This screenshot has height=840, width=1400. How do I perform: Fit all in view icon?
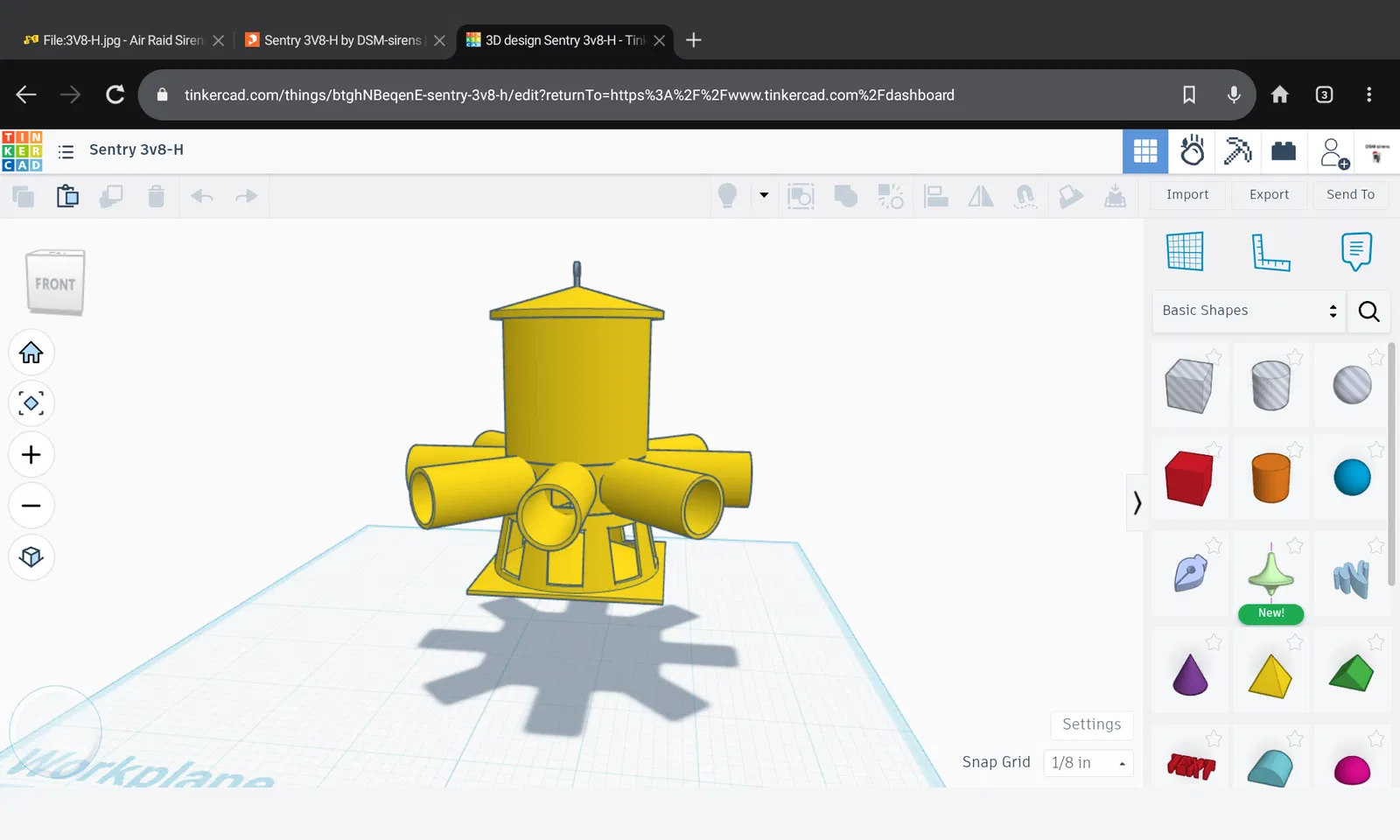coord(31,403)
